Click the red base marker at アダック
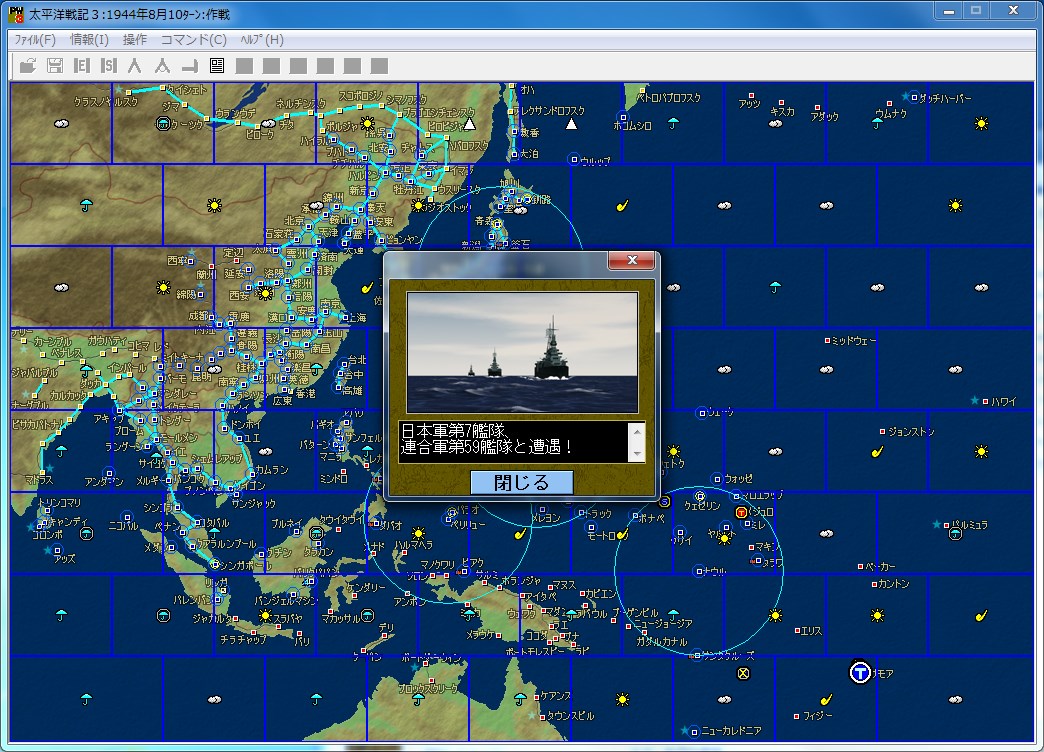Image resolution: width=1044 pixels, height=752 pixels. [x=817, y=108]
